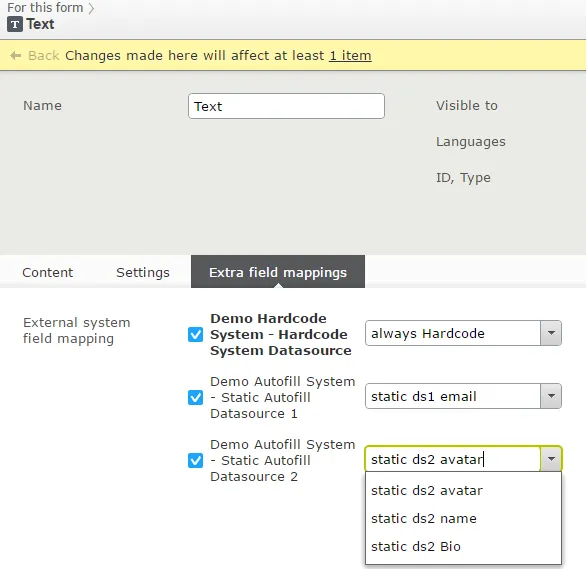Click the back arrow icon
The height and width of the screenshot is (569, 587).
coord(15,55)
